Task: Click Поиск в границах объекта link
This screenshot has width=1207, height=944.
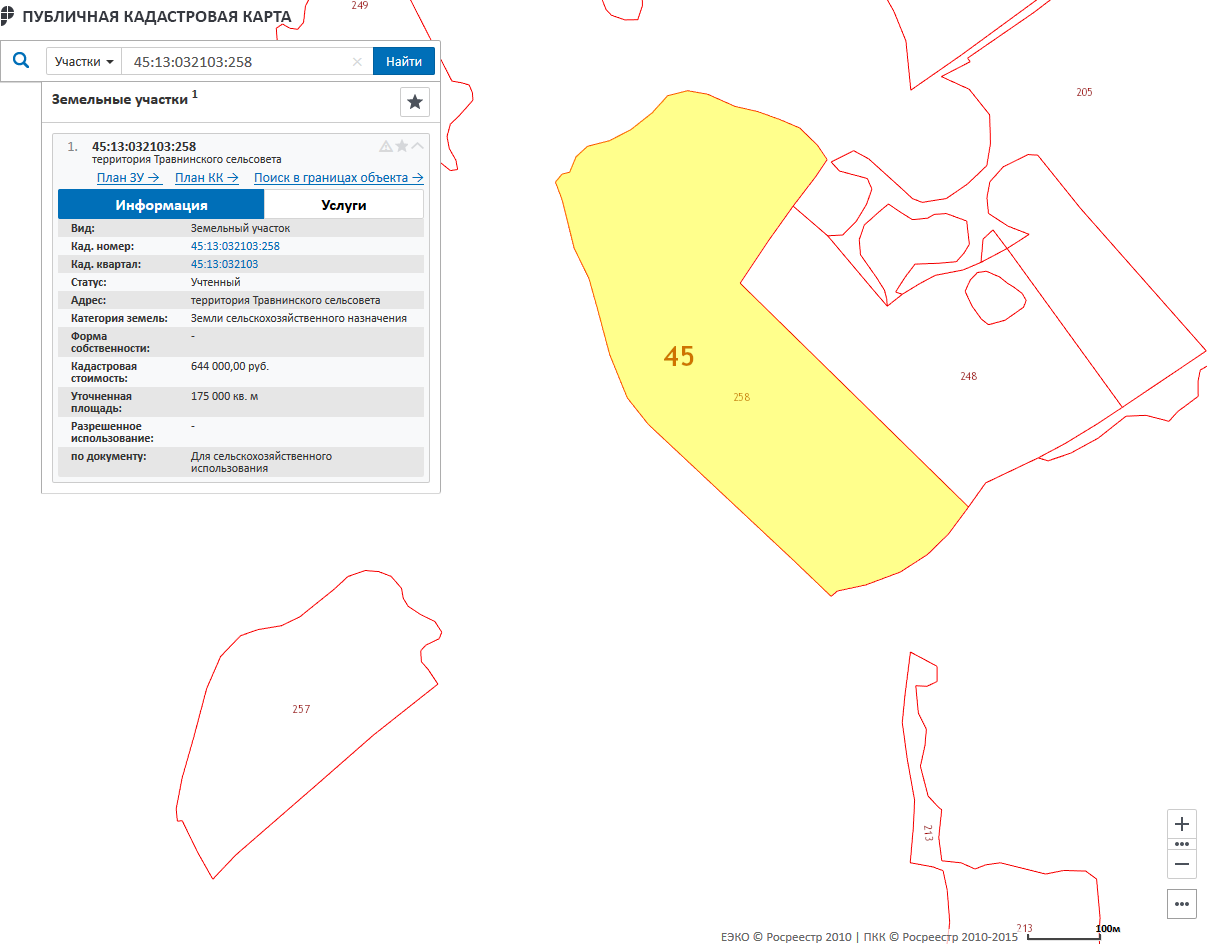Action: 338,178
